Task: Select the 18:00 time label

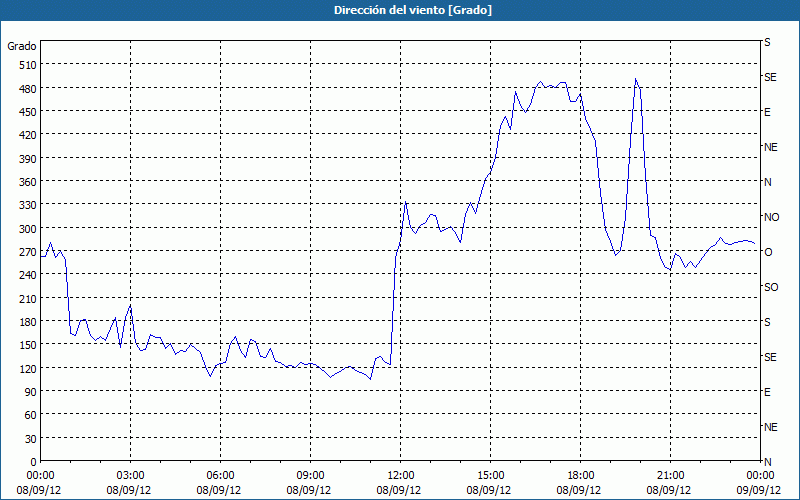Action: click(581, 476)
